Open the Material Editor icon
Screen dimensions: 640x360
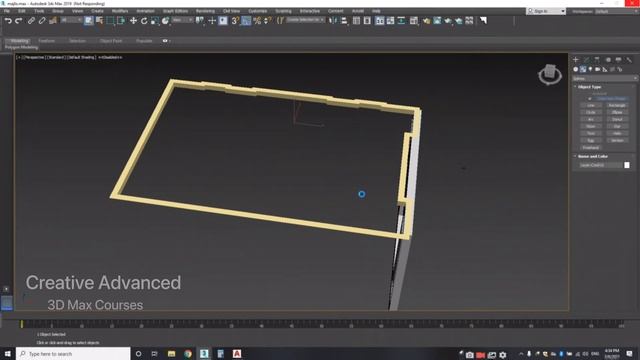[414, 21]
